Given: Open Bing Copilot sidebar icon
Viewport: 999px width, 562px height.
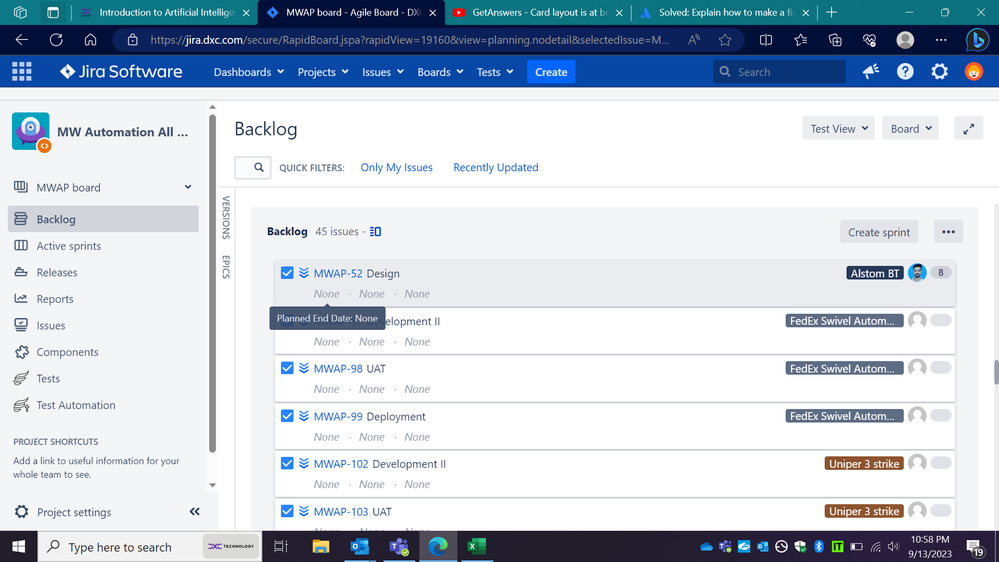Looking at the screenshot, I should tap(977, 40).
